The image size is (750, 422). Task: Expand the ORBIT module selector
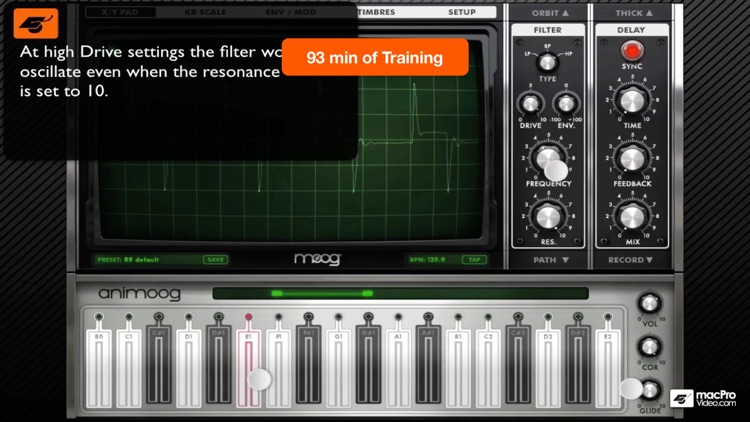550,13
